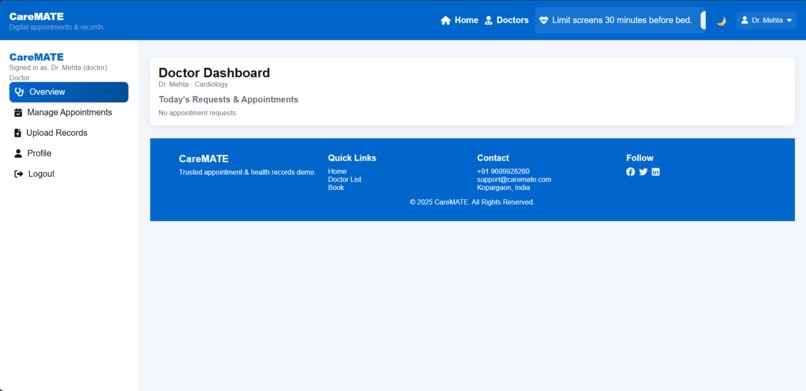Click the copyright 2025 CareMATE notice
The height and width of the screenshot is (391, 806).
[x=472, y=202]
